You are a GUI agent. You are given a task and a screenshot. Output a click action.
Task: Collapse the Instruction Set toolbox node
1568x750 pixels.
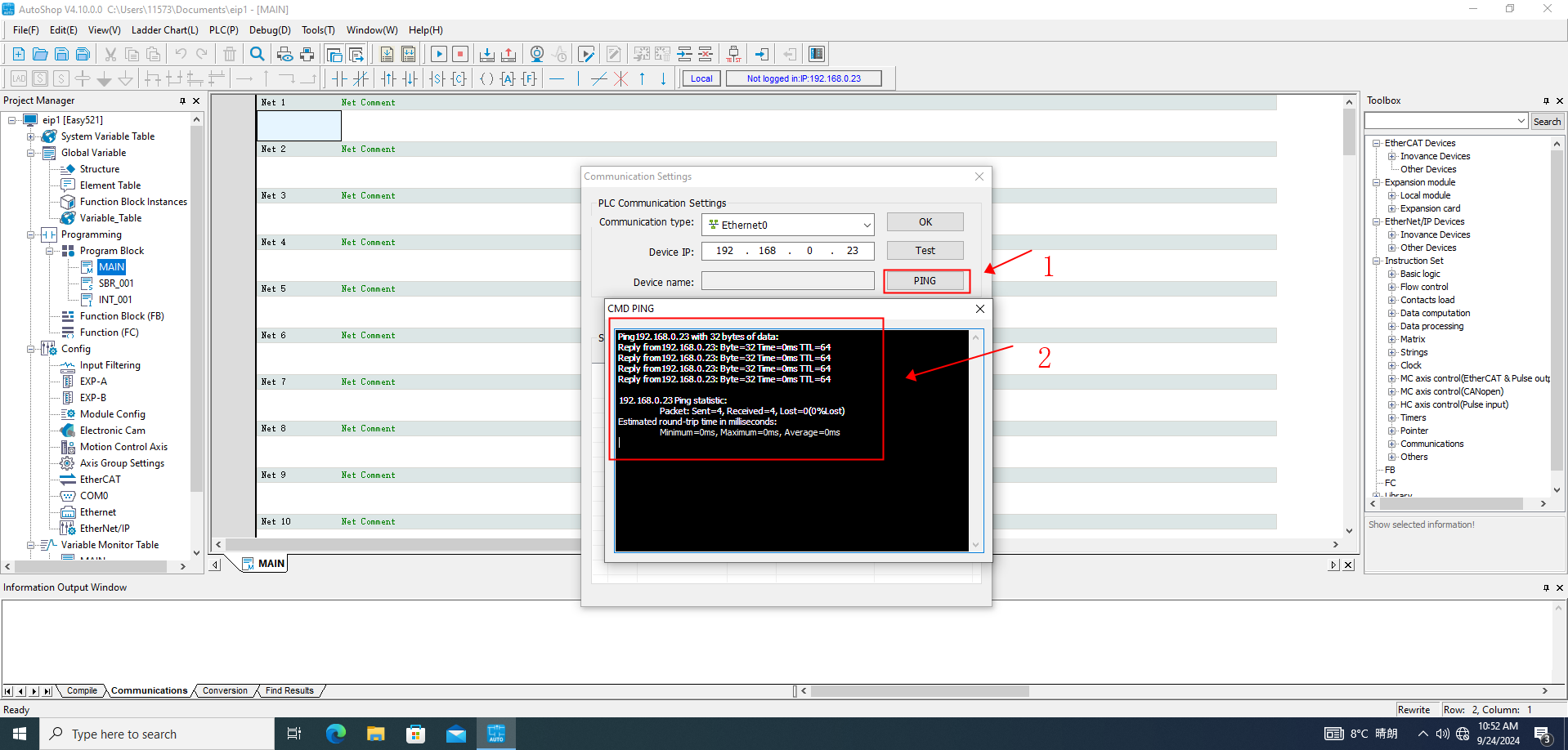[1376, 261]
